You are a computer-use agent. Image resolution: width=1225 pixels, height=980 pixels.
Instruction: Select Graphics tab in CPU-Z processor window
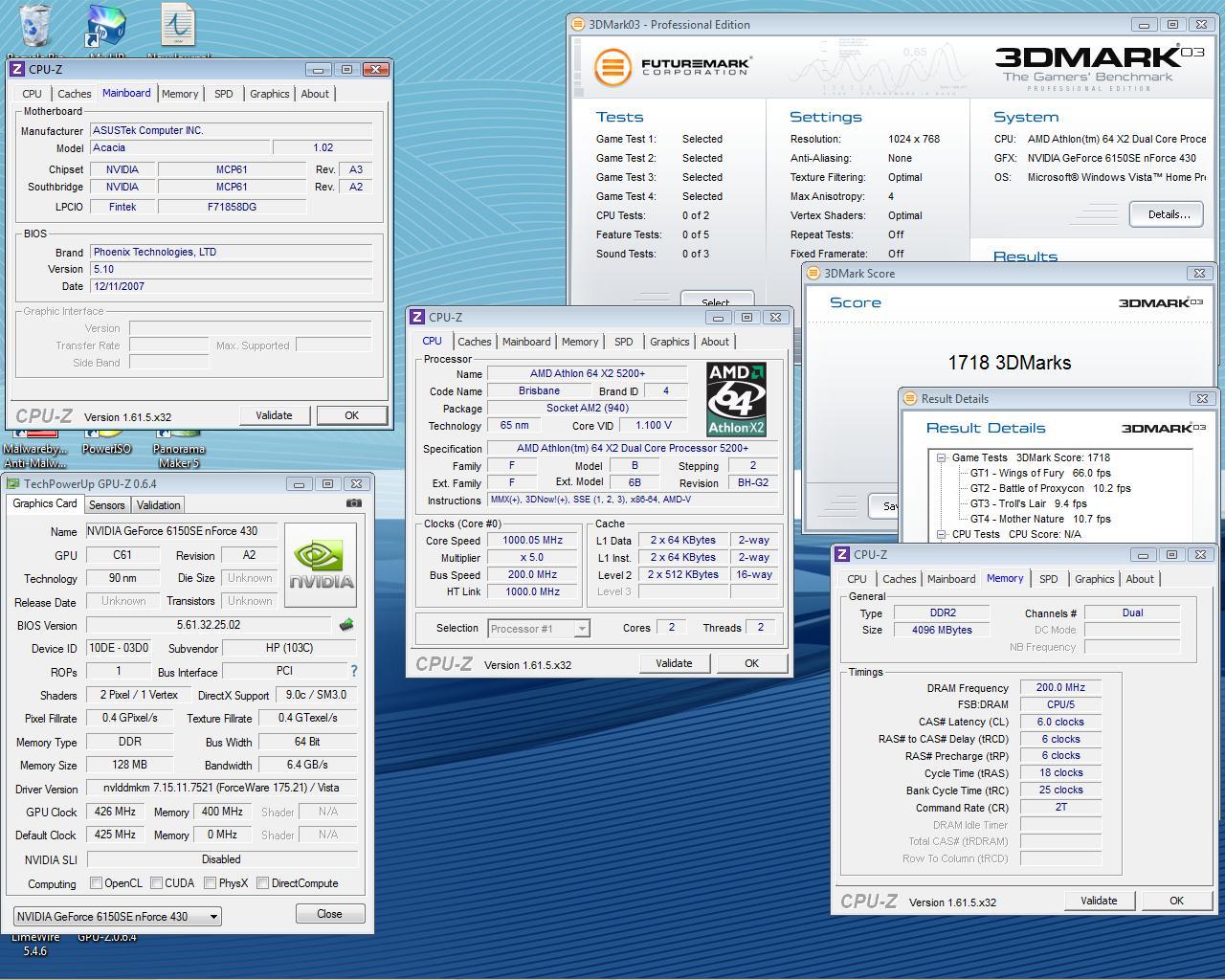pyautogui.click(x=670, y=342)
